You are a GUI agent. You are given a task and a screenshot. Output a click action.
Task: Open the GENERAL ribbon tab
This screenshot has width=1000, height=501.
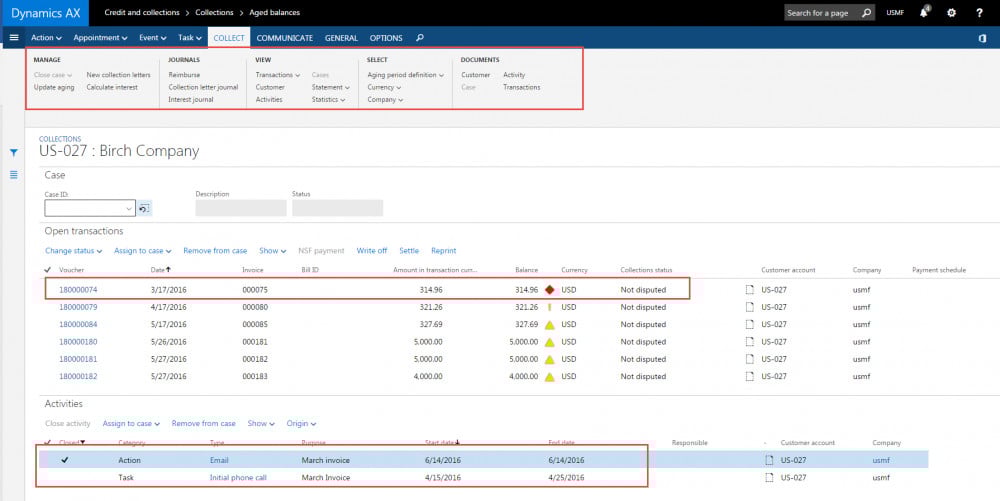341,38
